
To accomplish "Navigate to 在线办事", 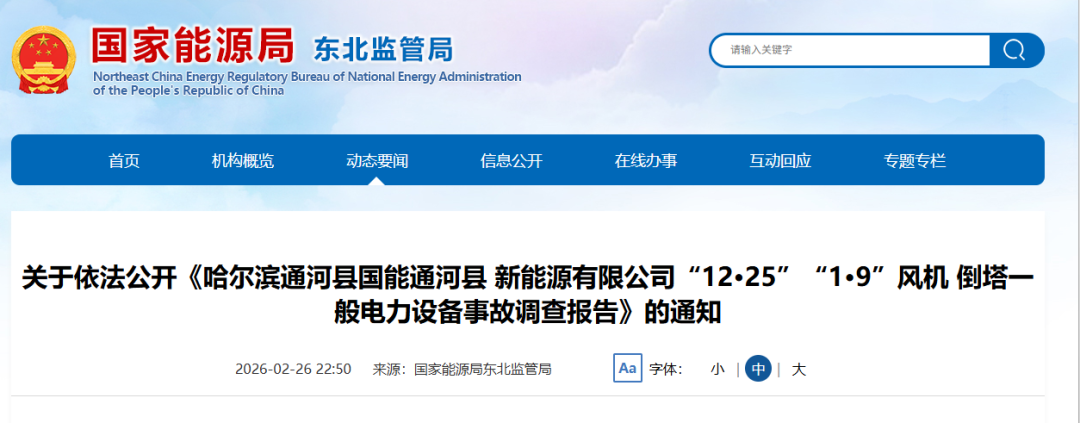I will (x=646, y=161).
